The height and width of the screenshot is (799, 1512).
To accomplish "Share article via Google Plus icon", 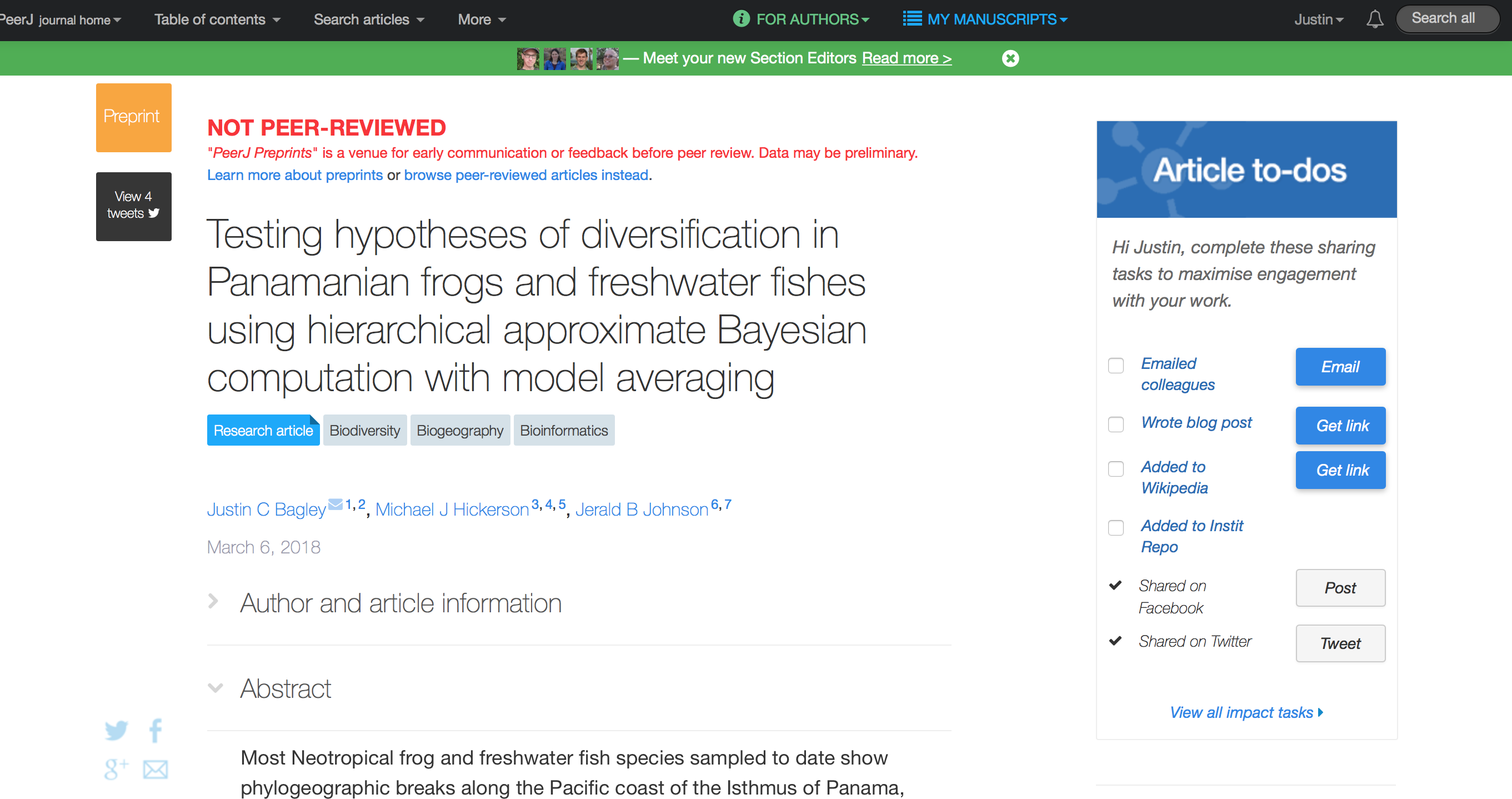I will pyautogui.click(x=116, y=768).
